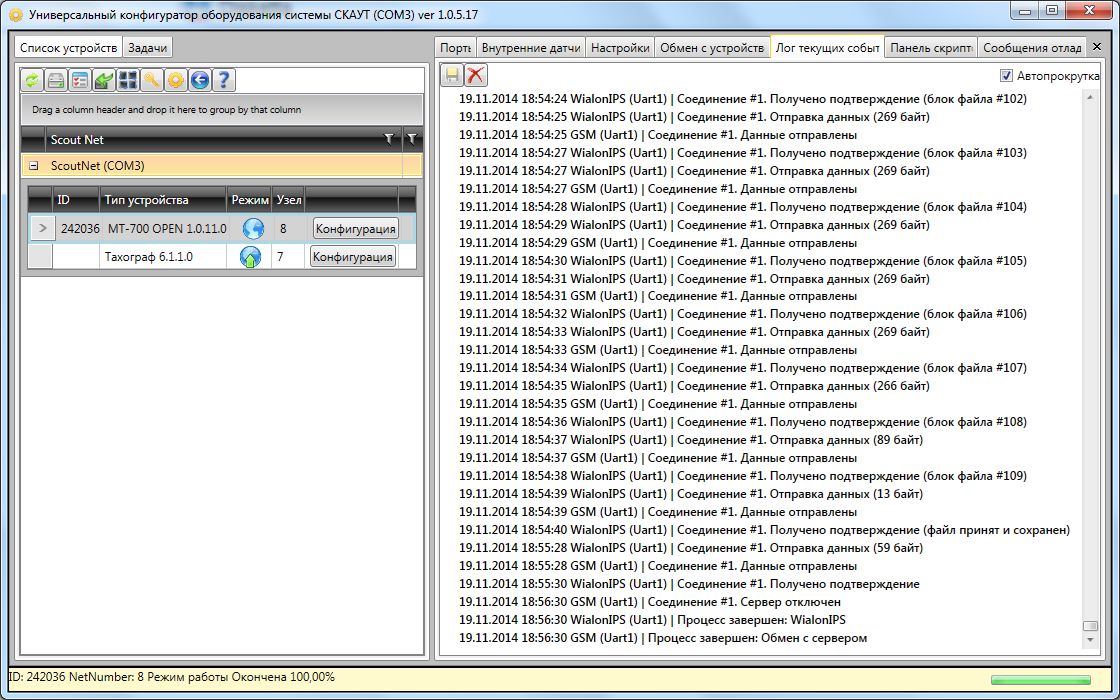
Task: Collapse the ScoutNet (COM3) group
Action: pyautogui.click(x=33, y=166)
